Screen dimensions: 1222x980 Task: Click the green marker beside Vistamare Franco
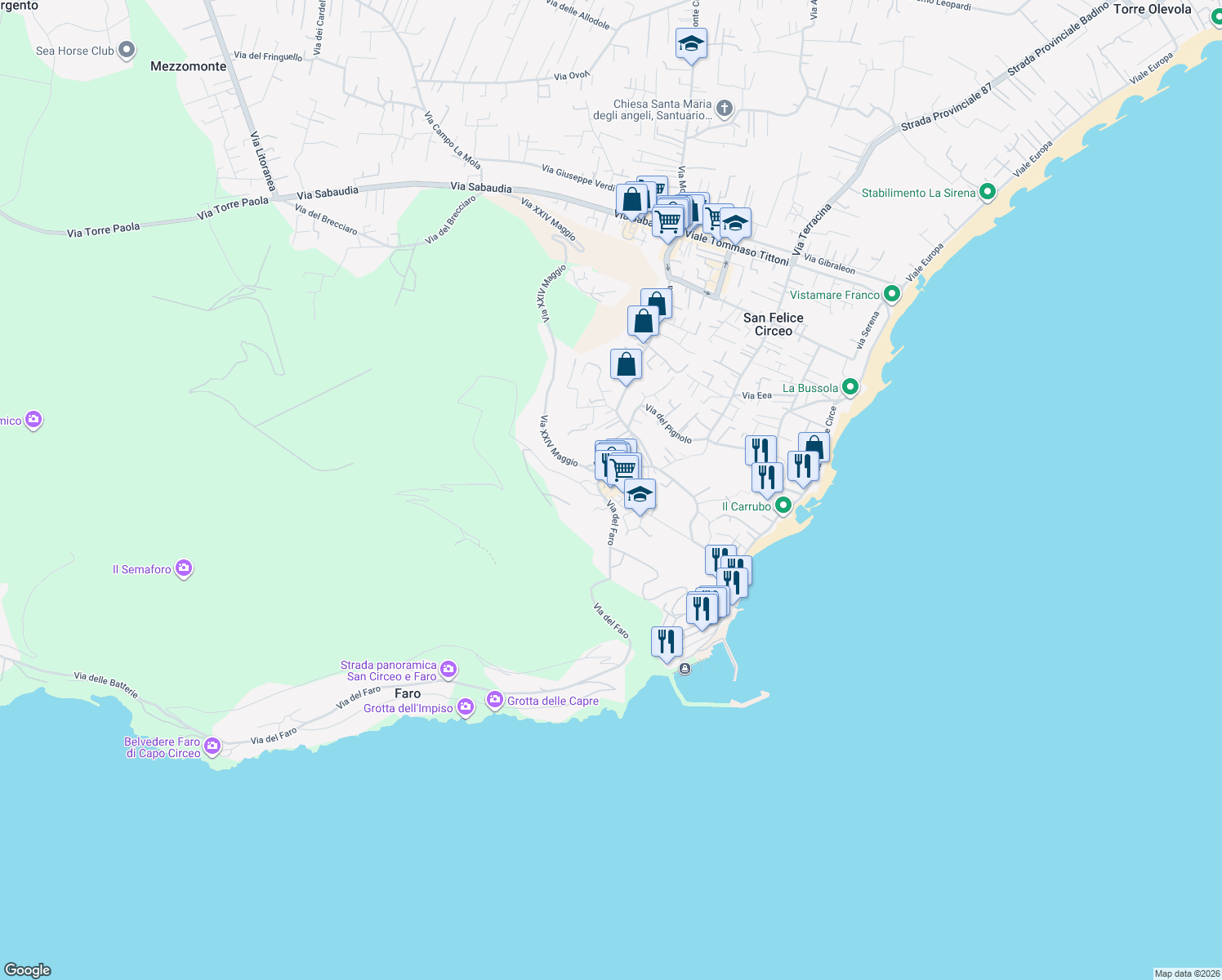click(x=890, y=293)
